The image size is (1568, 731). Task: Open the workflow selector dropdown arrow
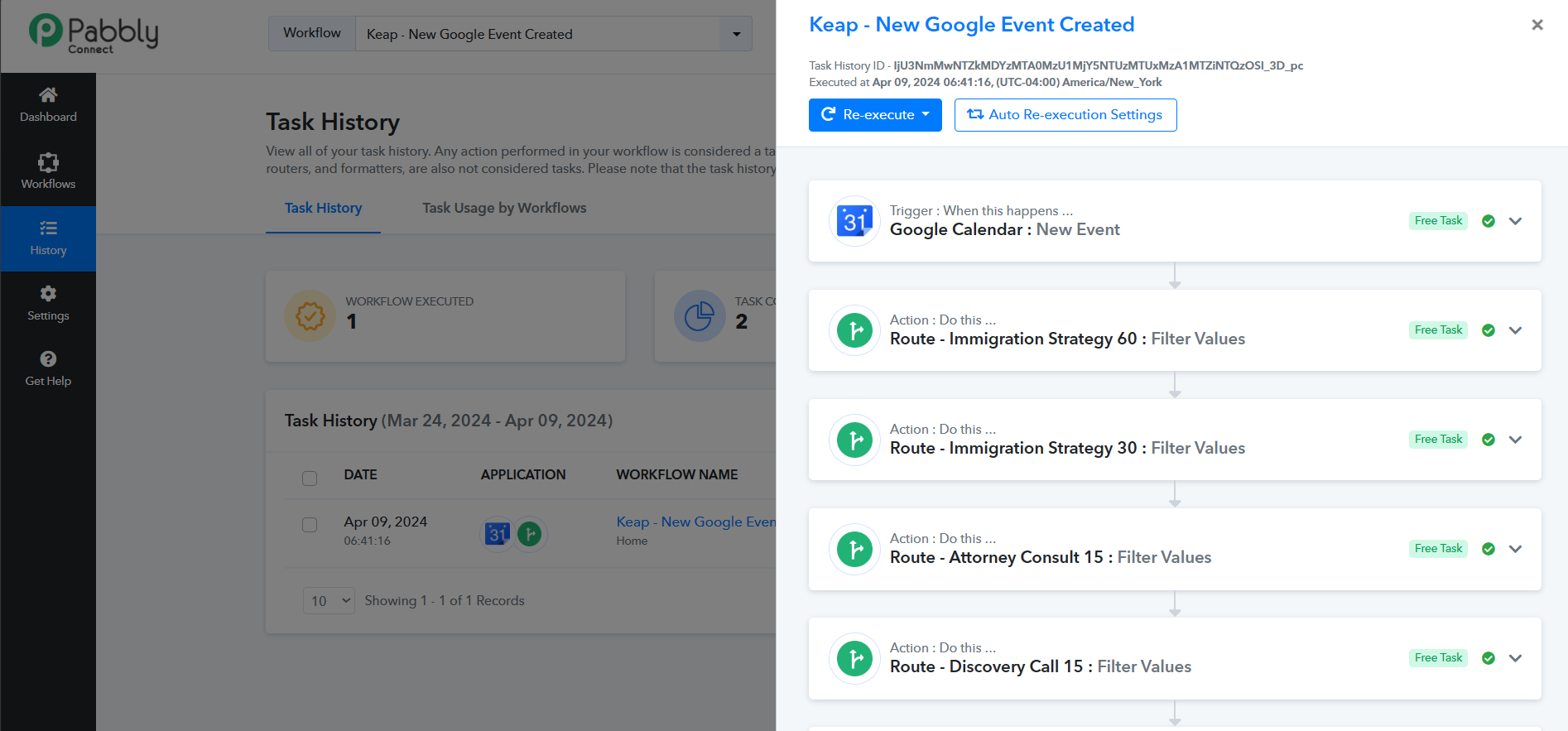coord(737,34)
